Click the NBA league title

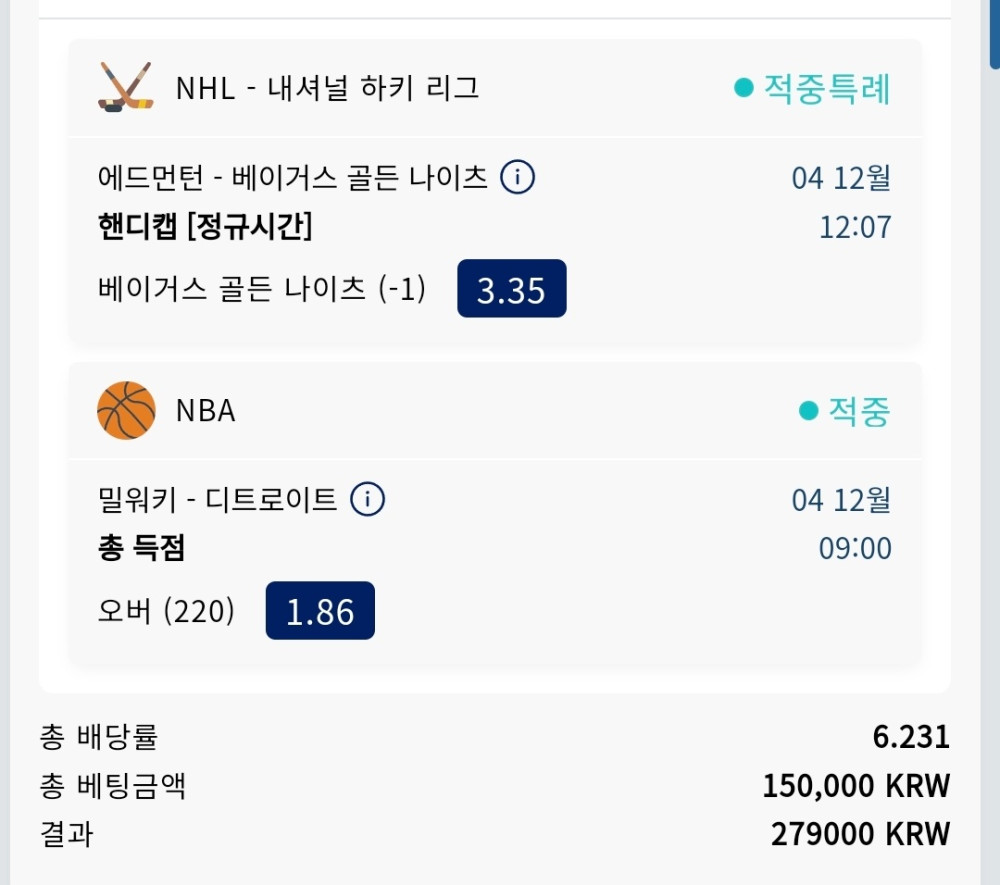pyautogui.click(x=205, y=411)
